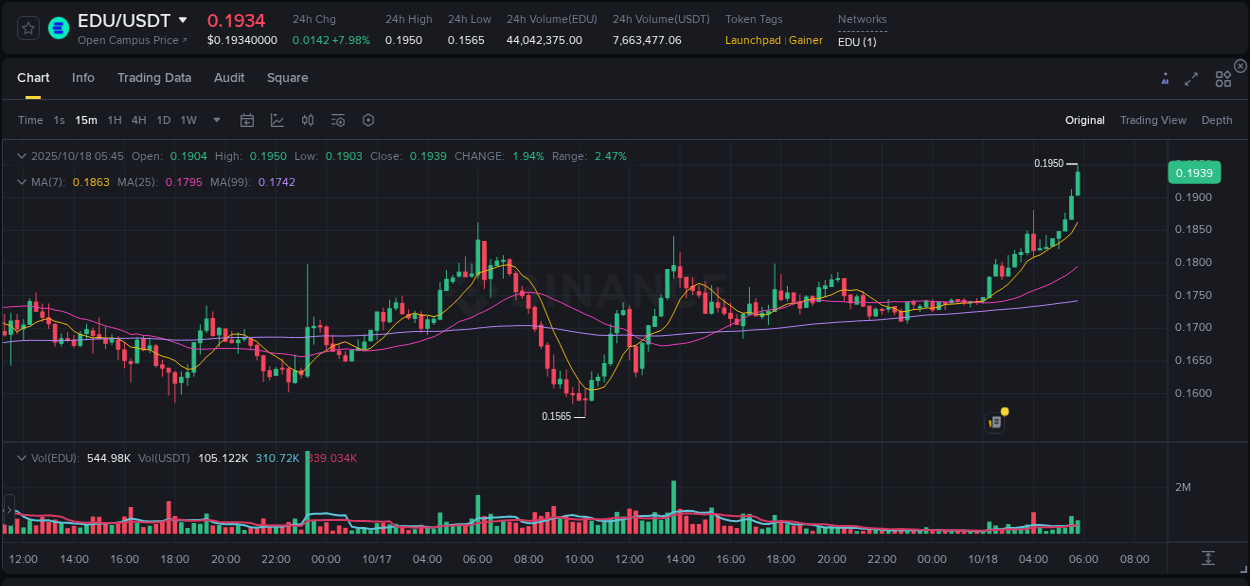Star EDU/USDT as a favorite pair
This screenshot has width=1250, height=586.
click(x=28, y=27)
